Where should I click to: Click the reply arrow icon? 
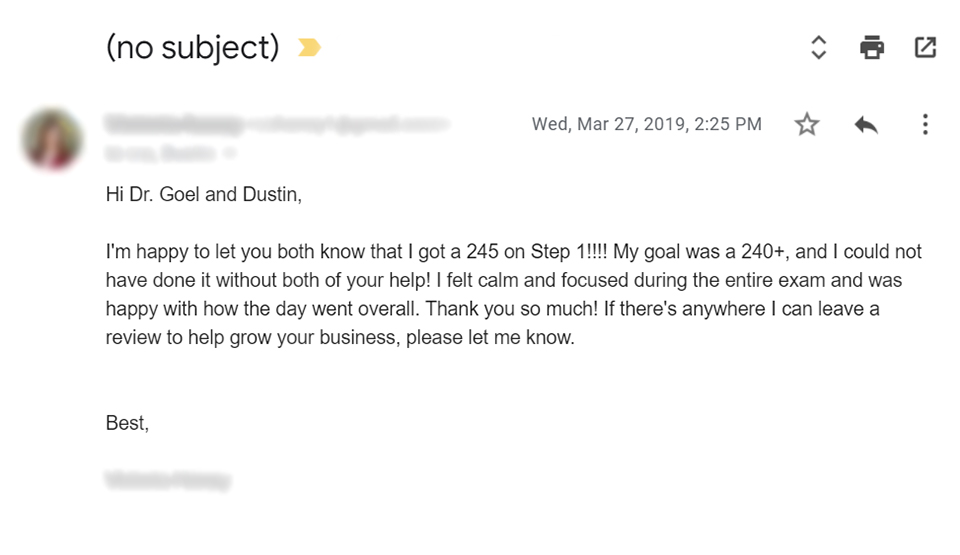coord(866,124)
